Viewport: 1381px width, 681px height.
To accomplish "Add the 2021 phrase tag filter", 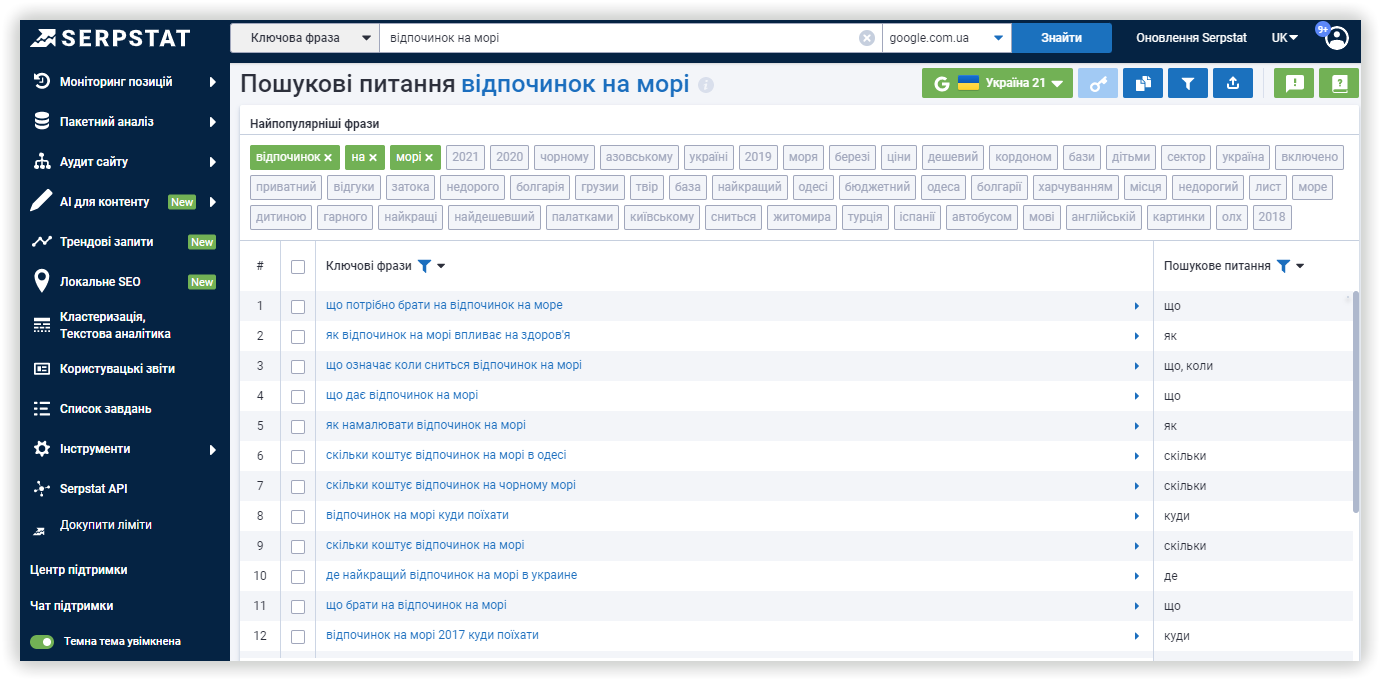I will (x=465, y=157).
